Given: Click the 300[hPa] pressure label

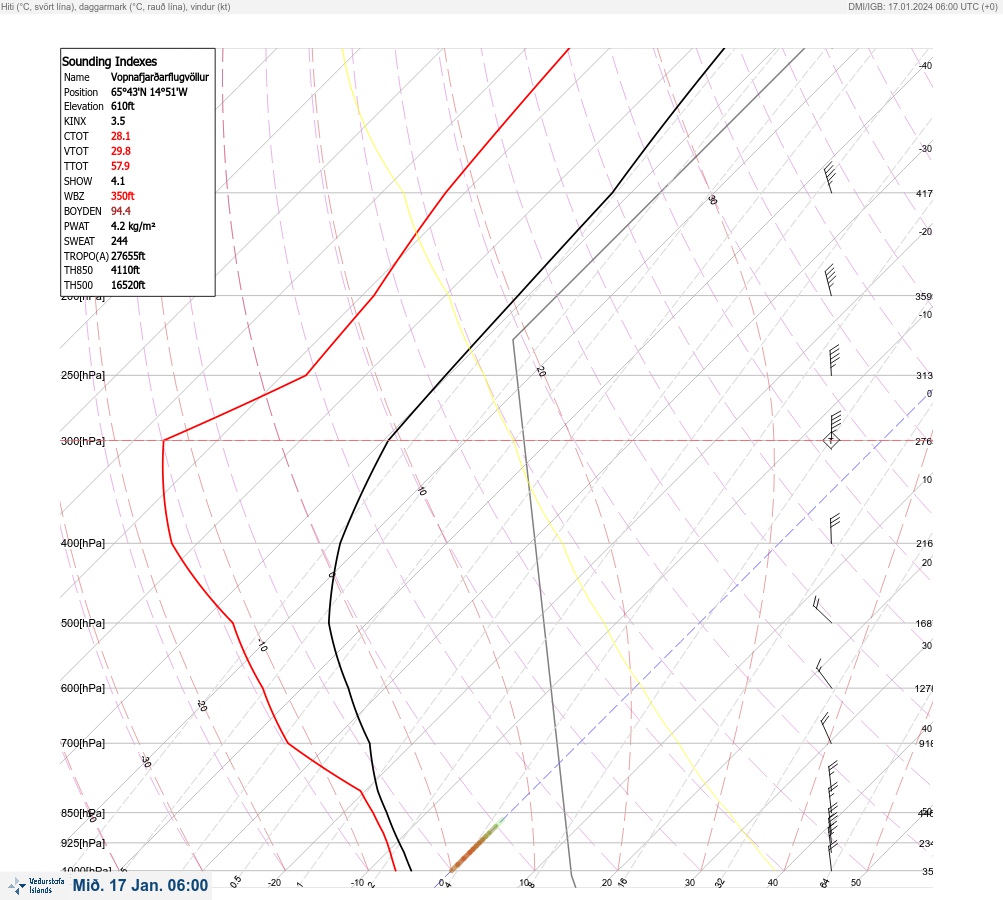Looking at the screenshot, I should click(83, 441).
